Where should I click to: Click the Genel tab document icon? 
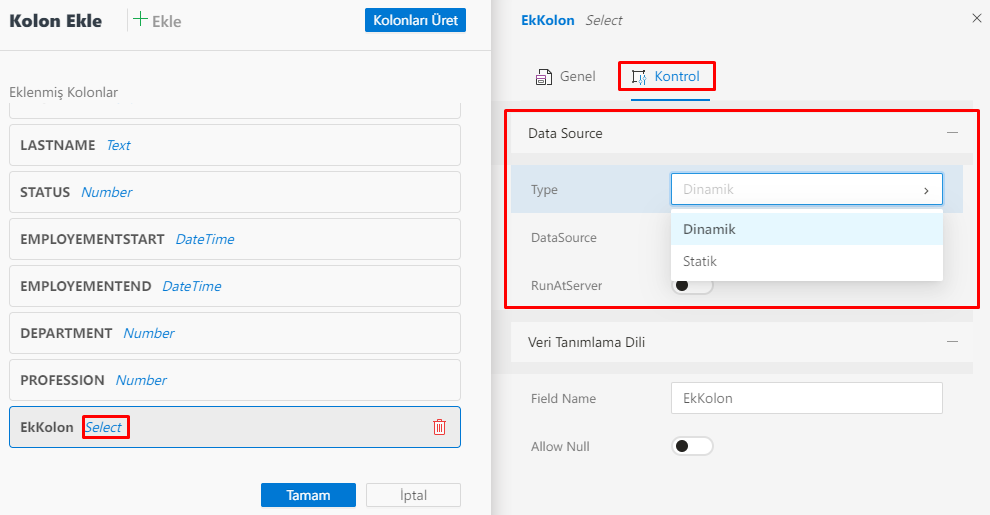[544, 77]
